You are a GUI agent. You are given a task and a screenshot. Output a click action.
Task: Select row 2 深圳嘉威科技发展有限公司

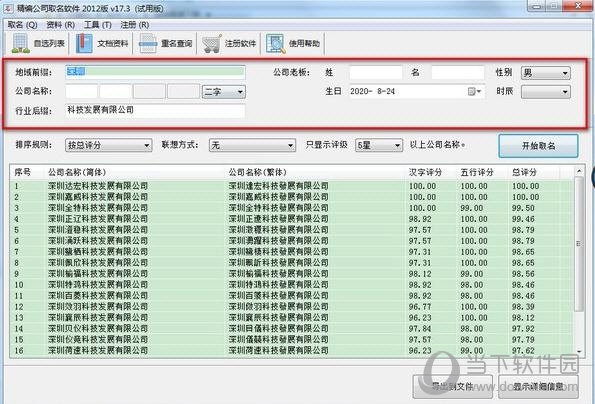coord(292,197)
